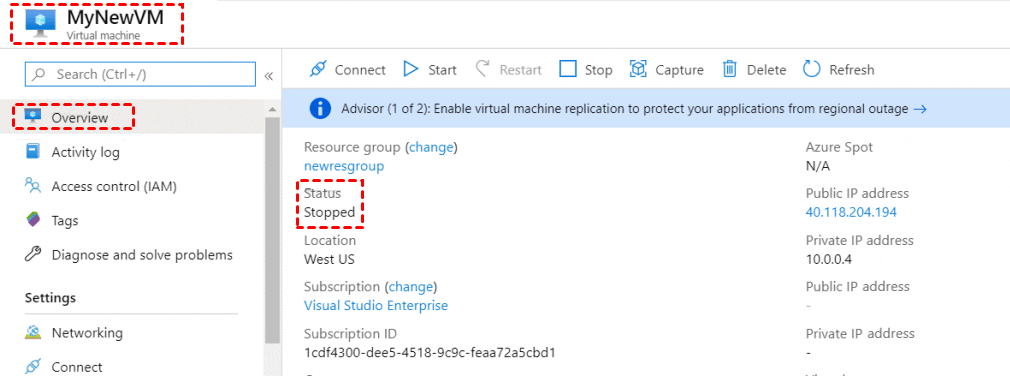
Task: Click the Connect plug icon in toolbar
Action: (x=318, y=70)
